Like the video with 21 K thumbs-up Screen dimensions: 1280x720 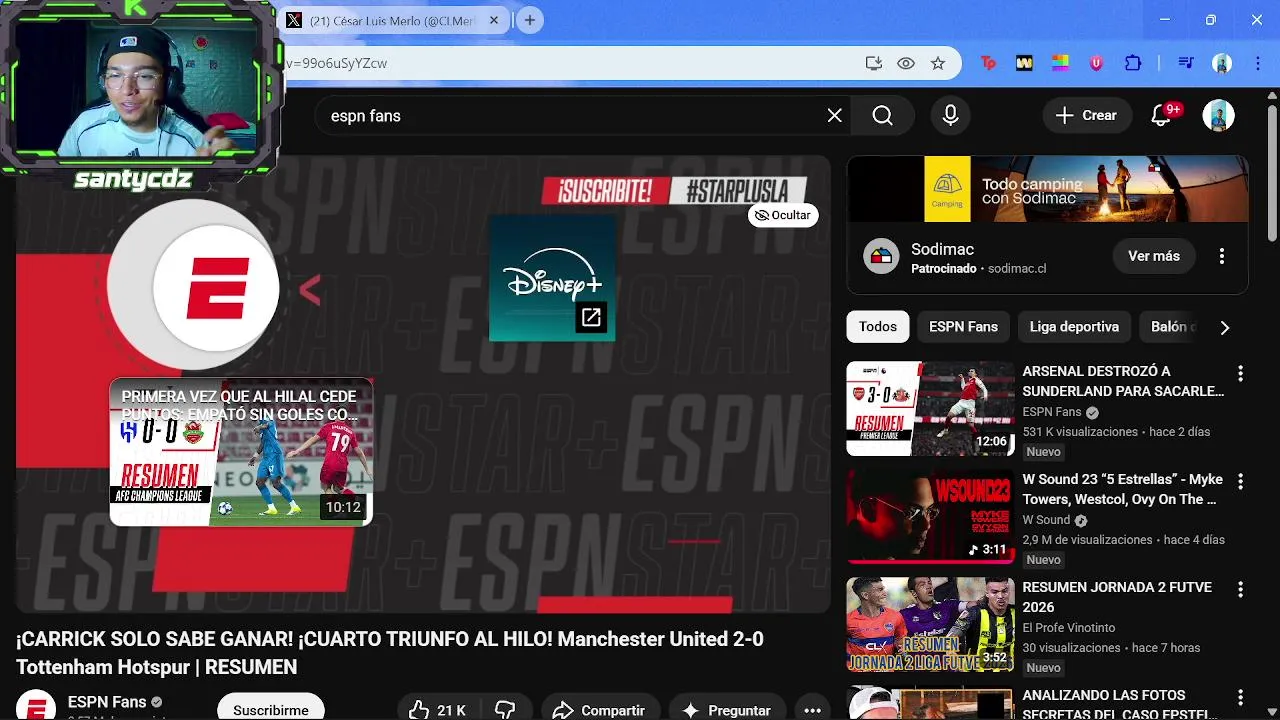(438, 709)
